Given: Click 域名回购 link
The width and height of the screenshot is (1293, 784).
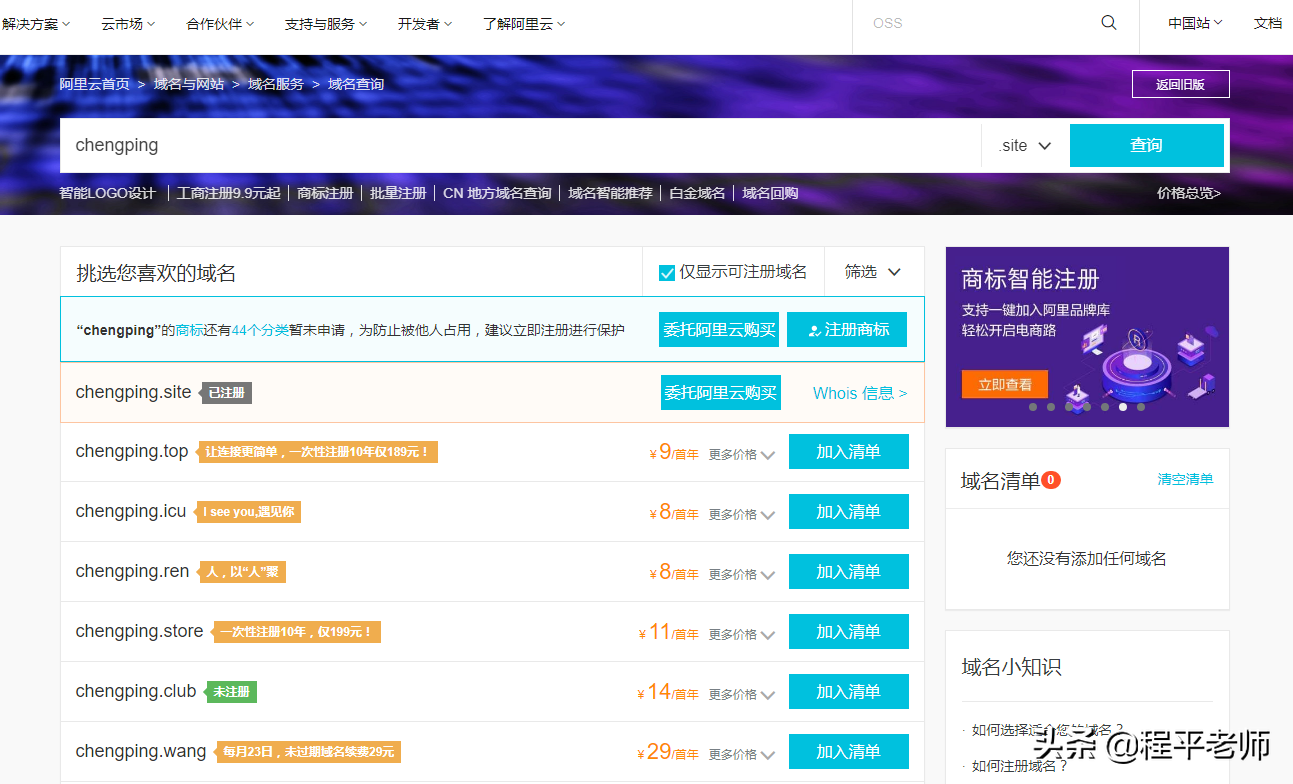Looking at the screenshot, I should tap(770, 193).
